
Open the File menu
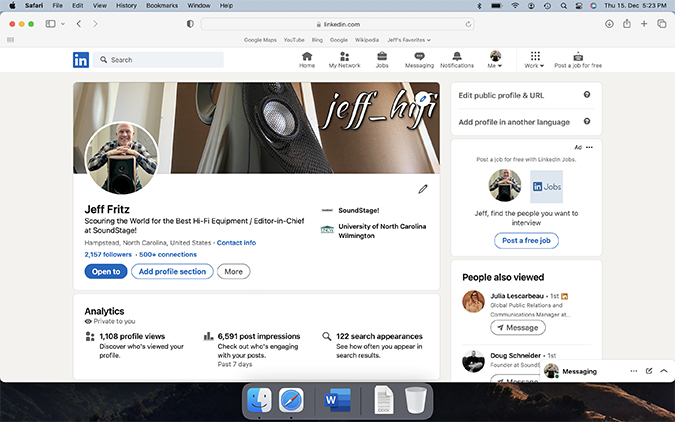57,6
